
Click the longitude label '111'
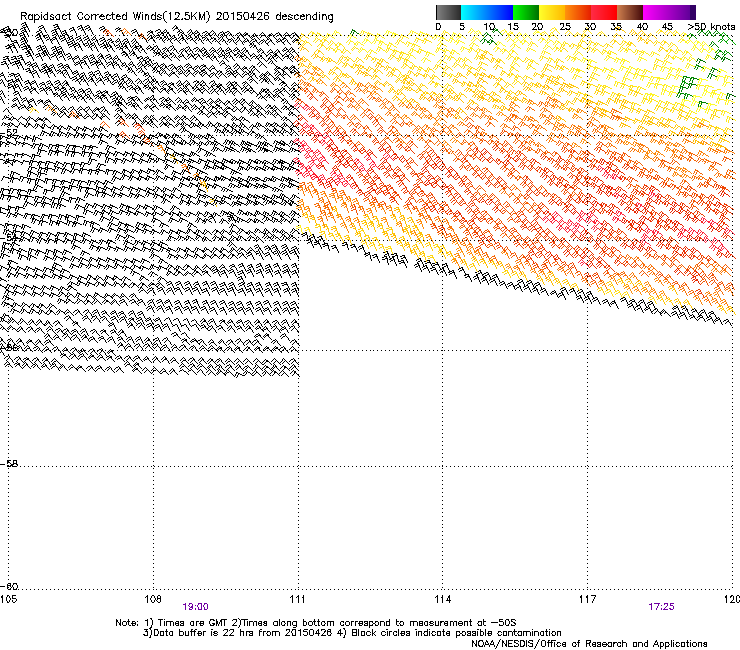297,599
